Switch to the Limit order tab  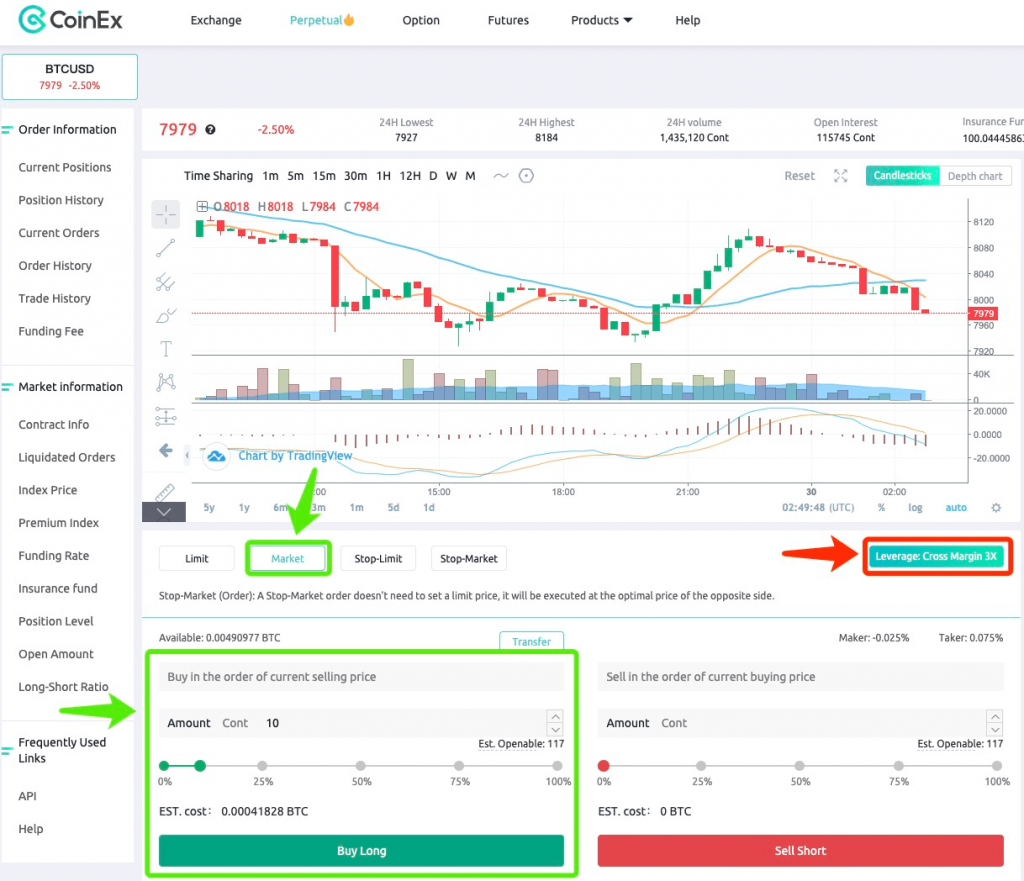(197, 558)
